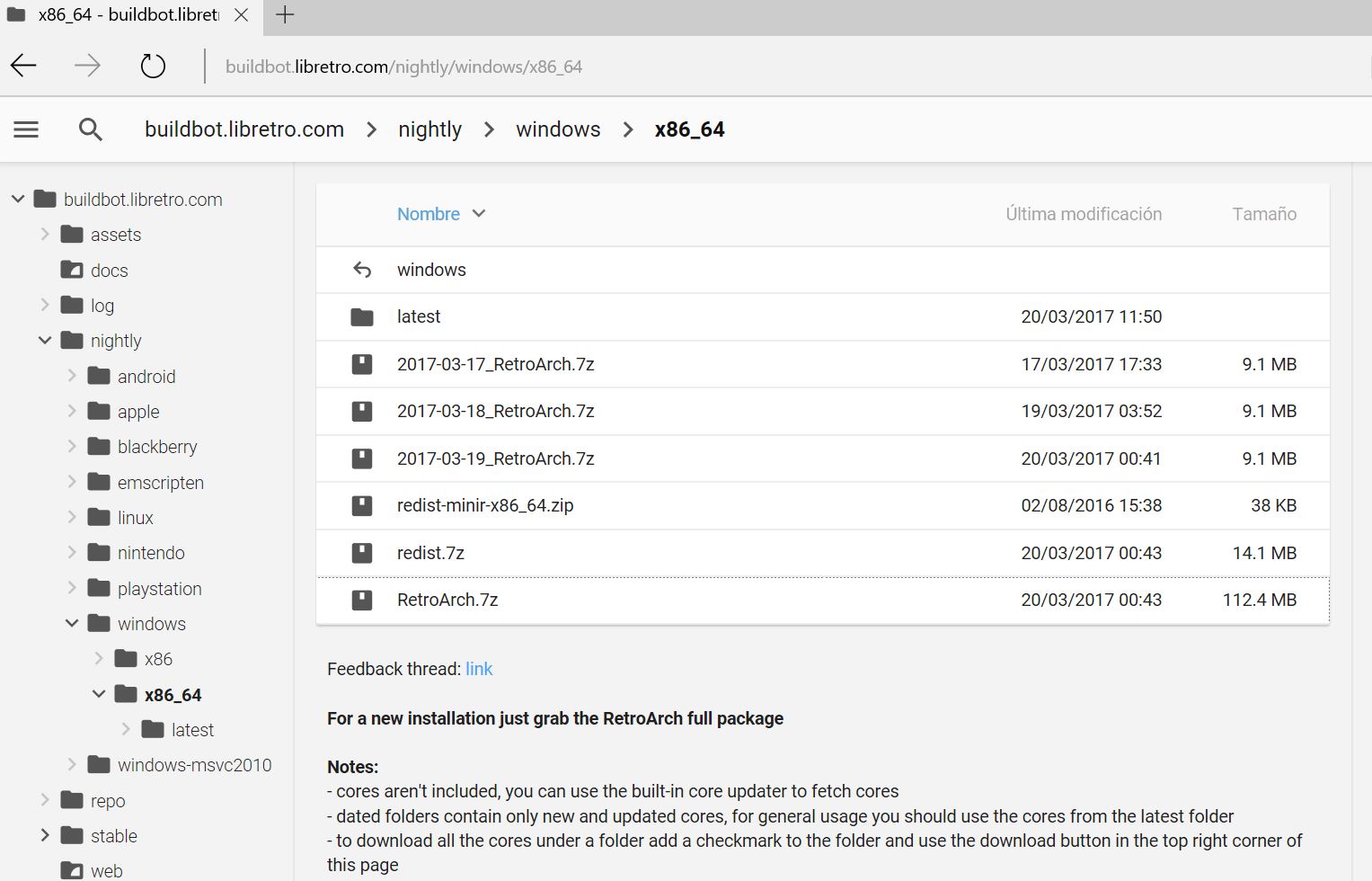Sort by Última modificación column header
The height and width of the screenshot is (881, 1372).
tap(1084, 214)
